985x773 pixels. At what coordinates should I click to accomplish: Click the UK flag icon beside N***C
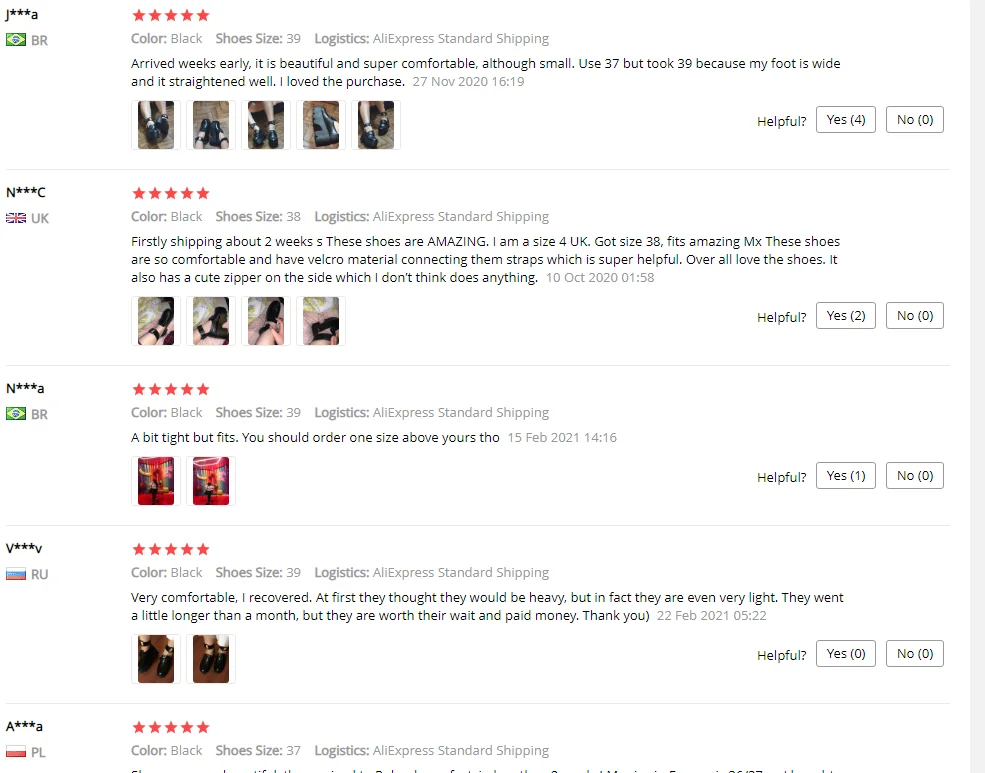[16, 219]
